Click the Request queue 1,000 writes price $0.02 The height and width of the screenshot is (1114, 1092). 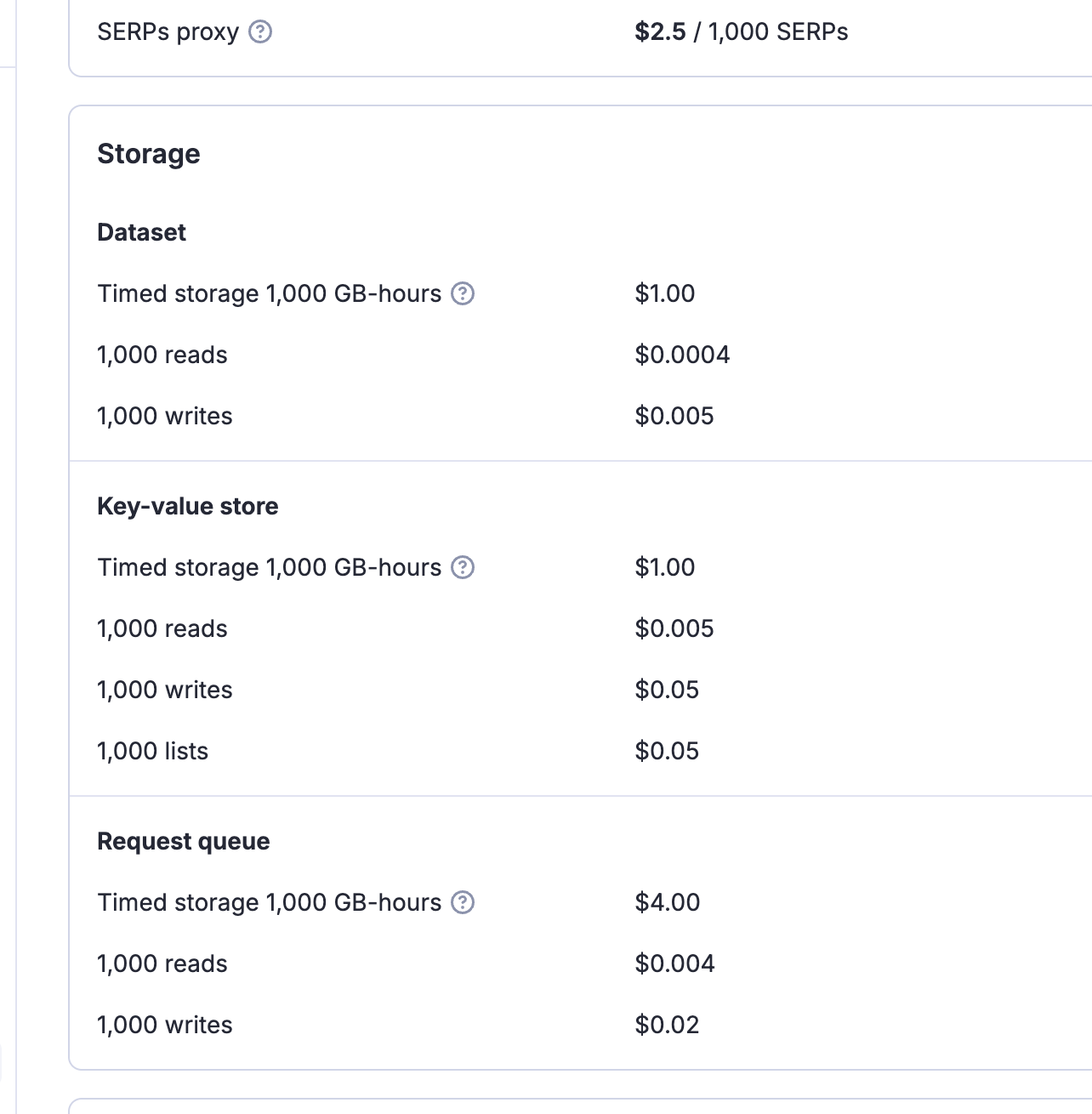click(x=667, y=1025)
